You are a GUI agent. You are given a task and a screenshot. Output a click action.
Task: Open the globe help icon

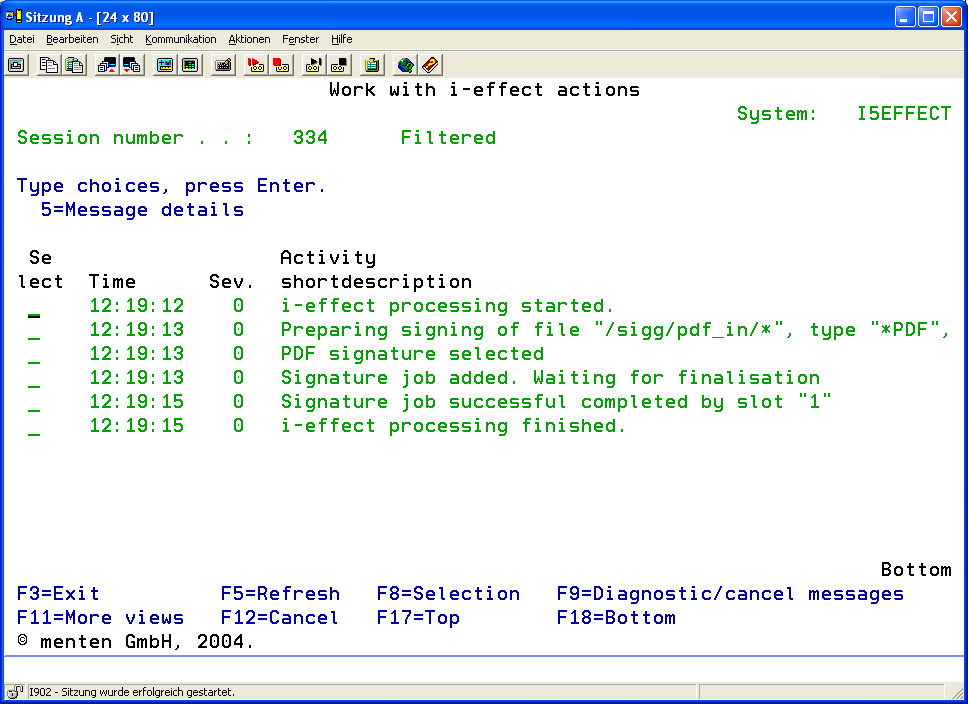405,65
